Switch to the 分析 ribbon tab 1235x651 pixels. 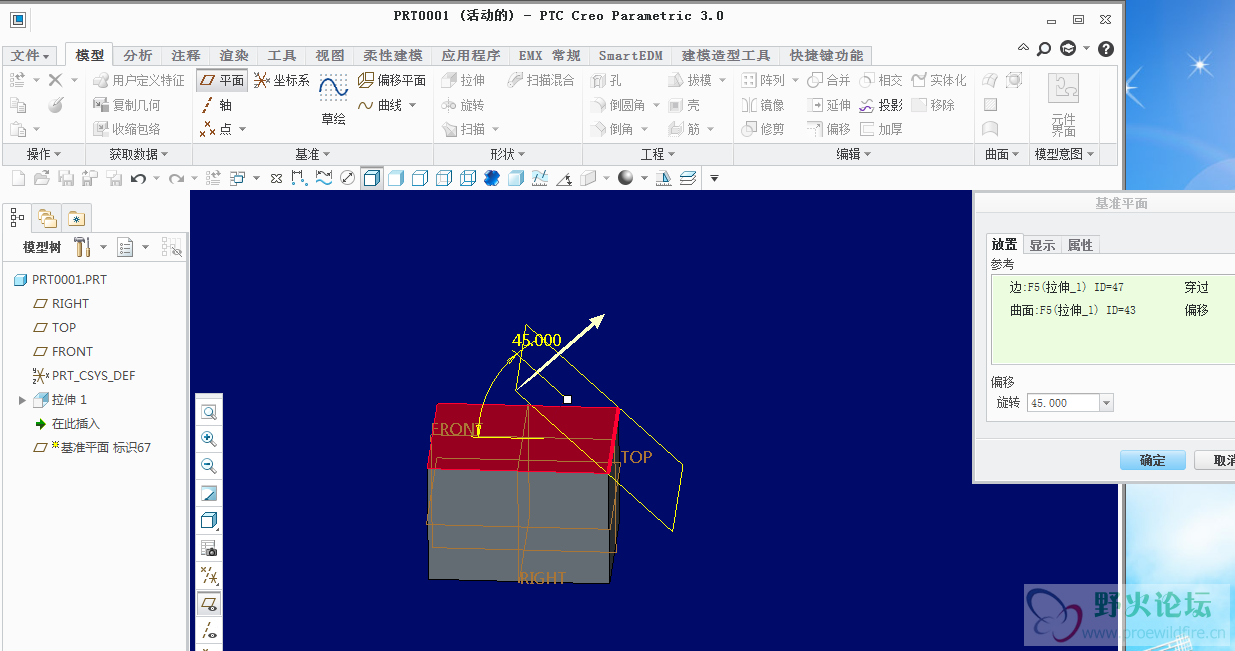click(x=138, y=56)
